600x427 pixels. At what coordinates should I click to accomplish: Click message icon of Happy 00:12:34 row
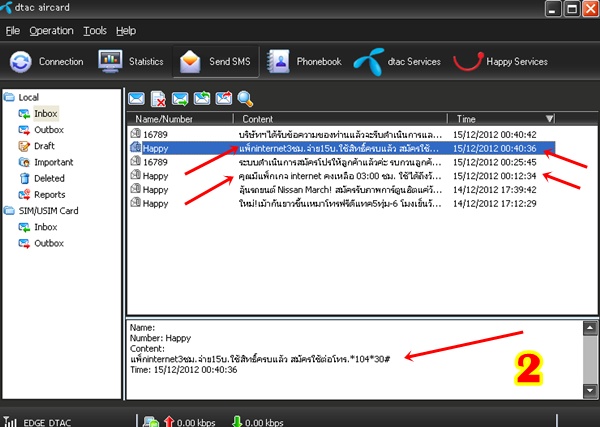pos(135,174)
